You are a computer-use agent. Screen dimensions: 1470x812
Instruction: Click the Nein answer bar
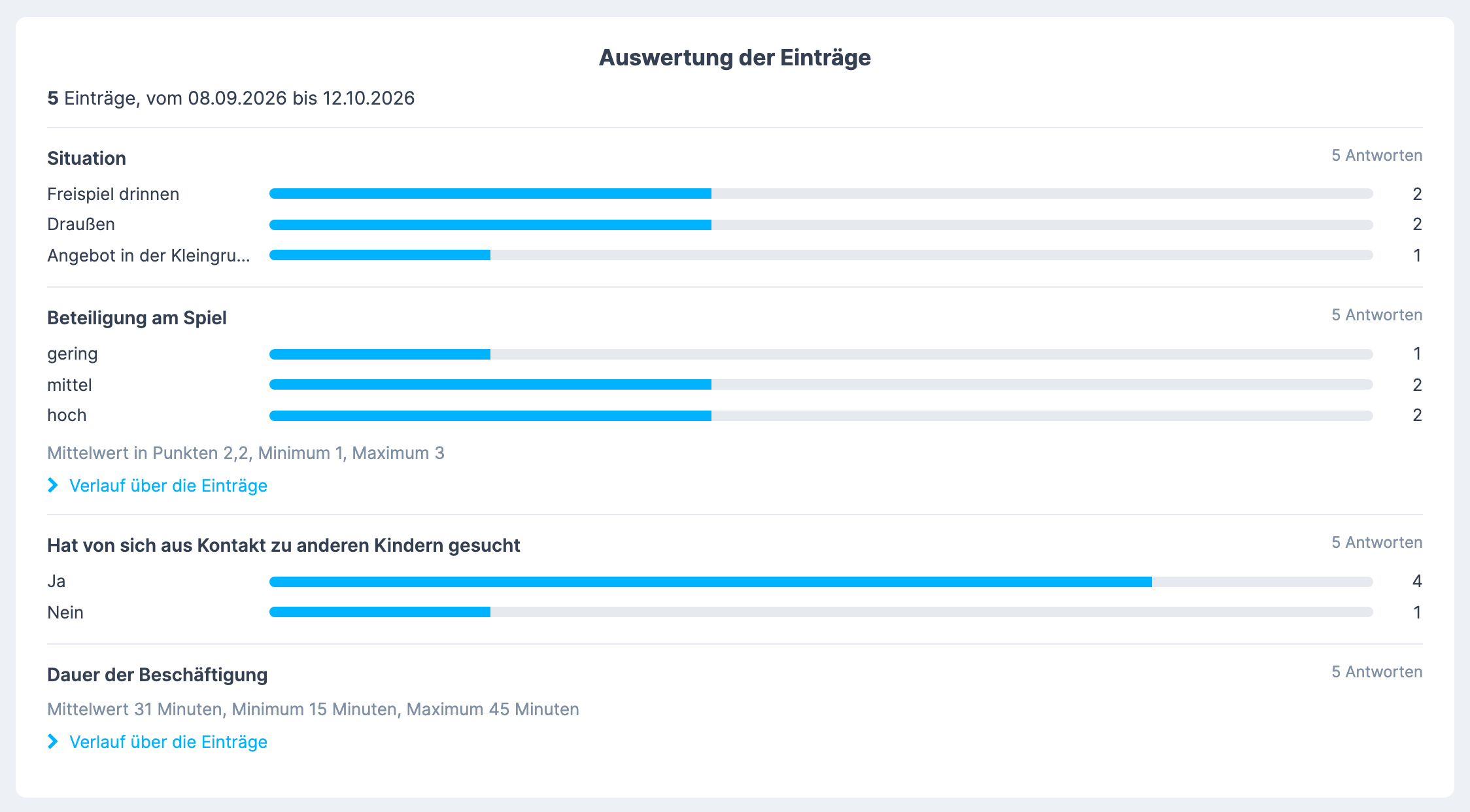pyautogui.click(x=821, y=612)
